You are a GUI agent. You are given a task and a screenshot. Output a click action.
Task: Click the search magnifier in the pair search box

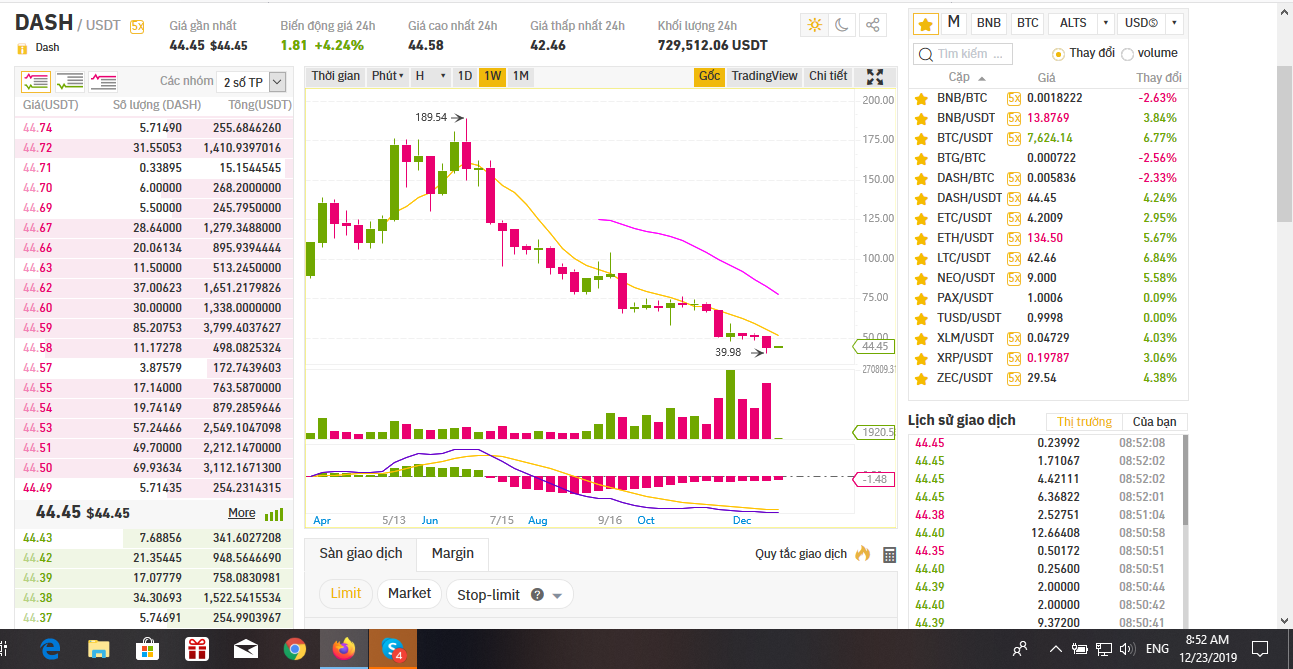coord(926,54)
